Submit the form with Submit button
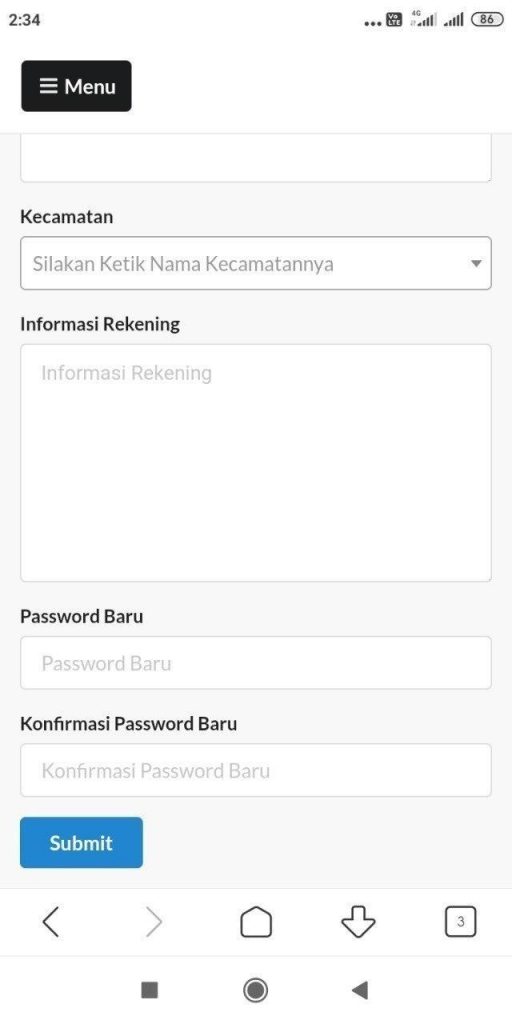512x1024 pixels. pos(81,842)
